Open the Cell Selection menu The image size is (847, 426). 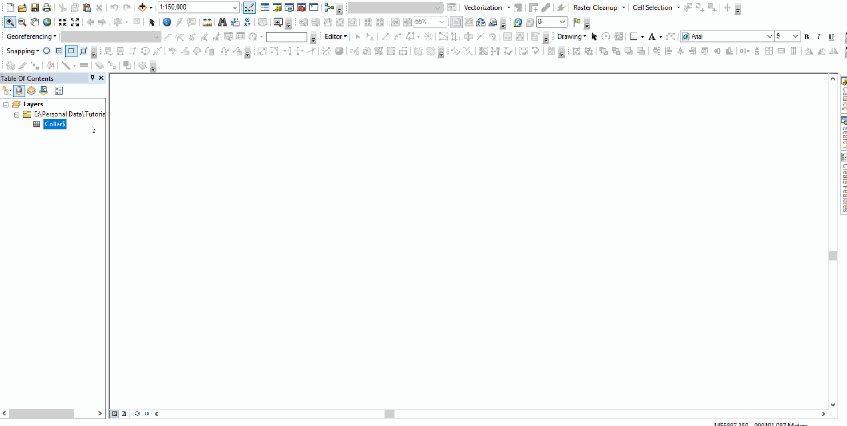click(656, 8)
